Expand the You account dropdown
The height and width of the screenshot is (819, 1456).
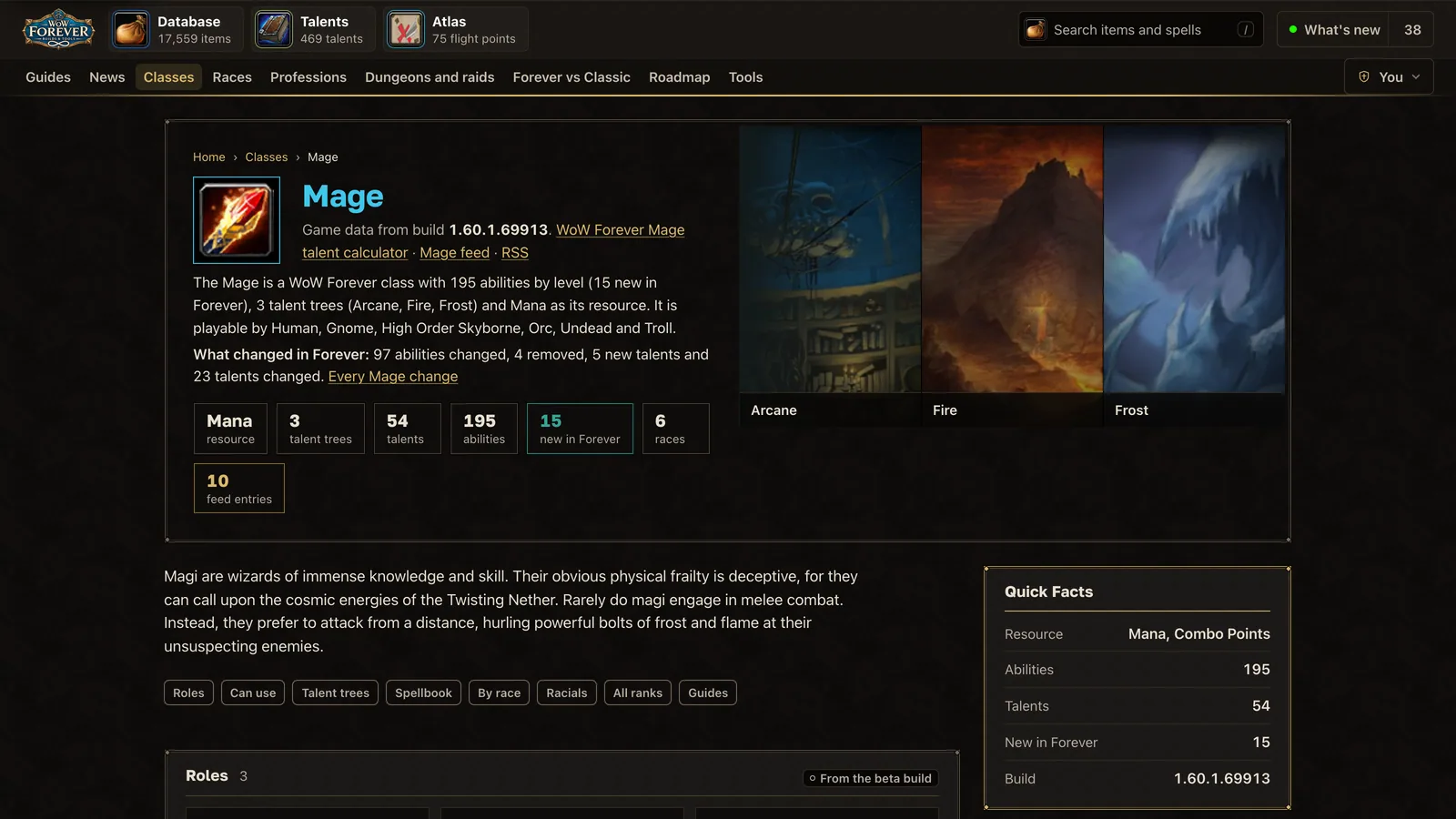pos(1389,77)
